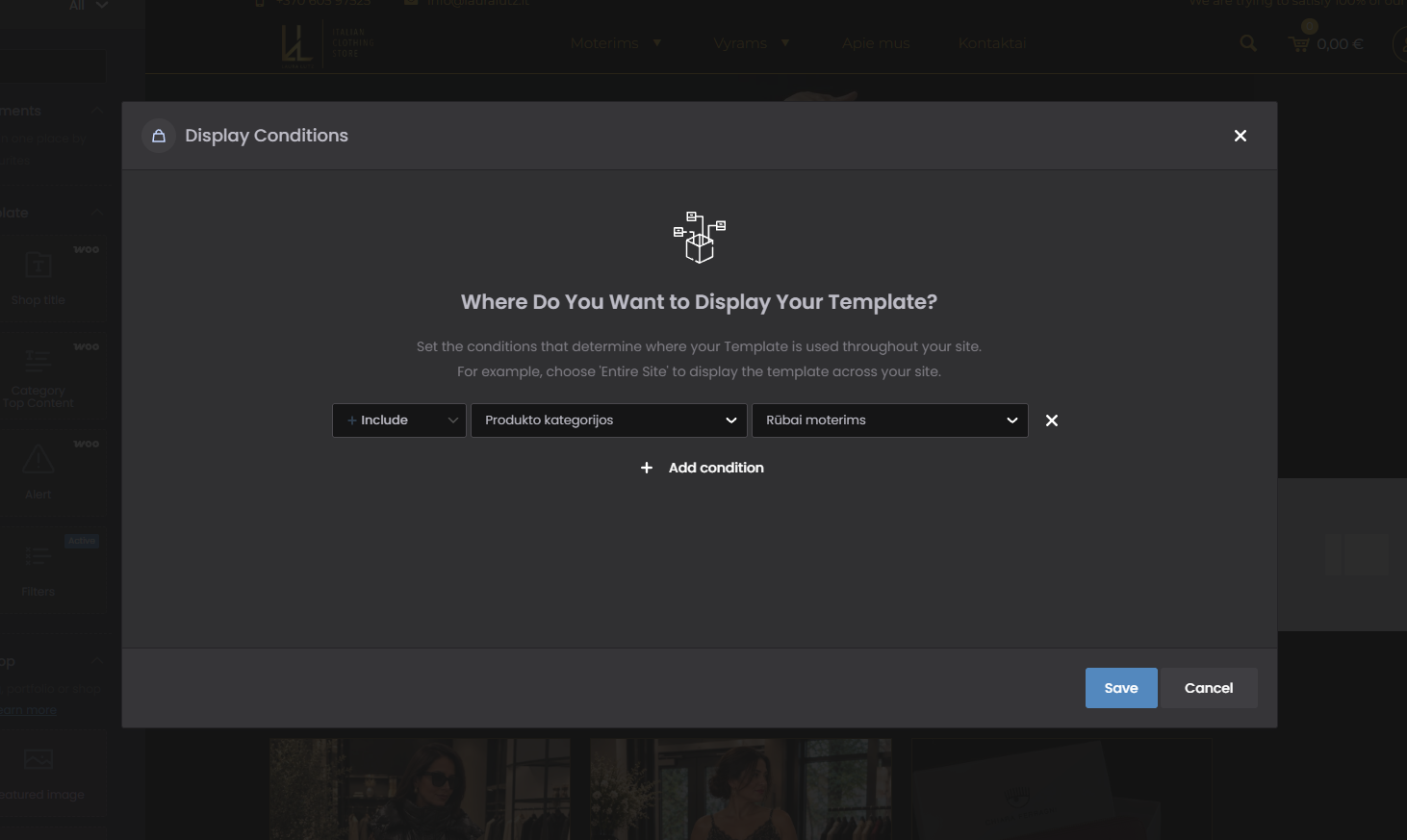Add another display condition
The height and width of the screenshot is (840, 1407).
[x=702, y=468]
